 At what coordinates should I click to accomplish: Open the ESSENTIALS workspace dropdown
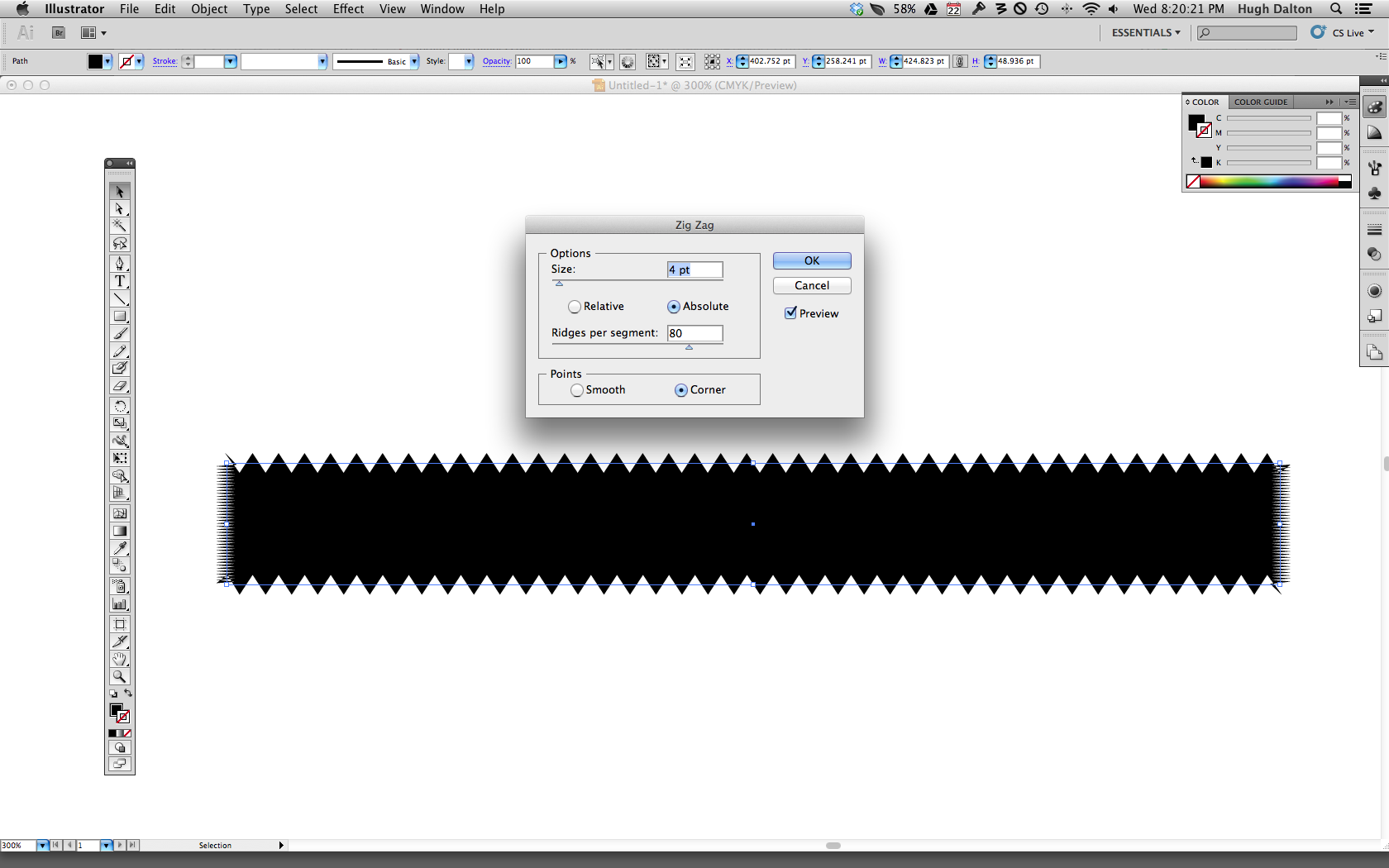1146,33
